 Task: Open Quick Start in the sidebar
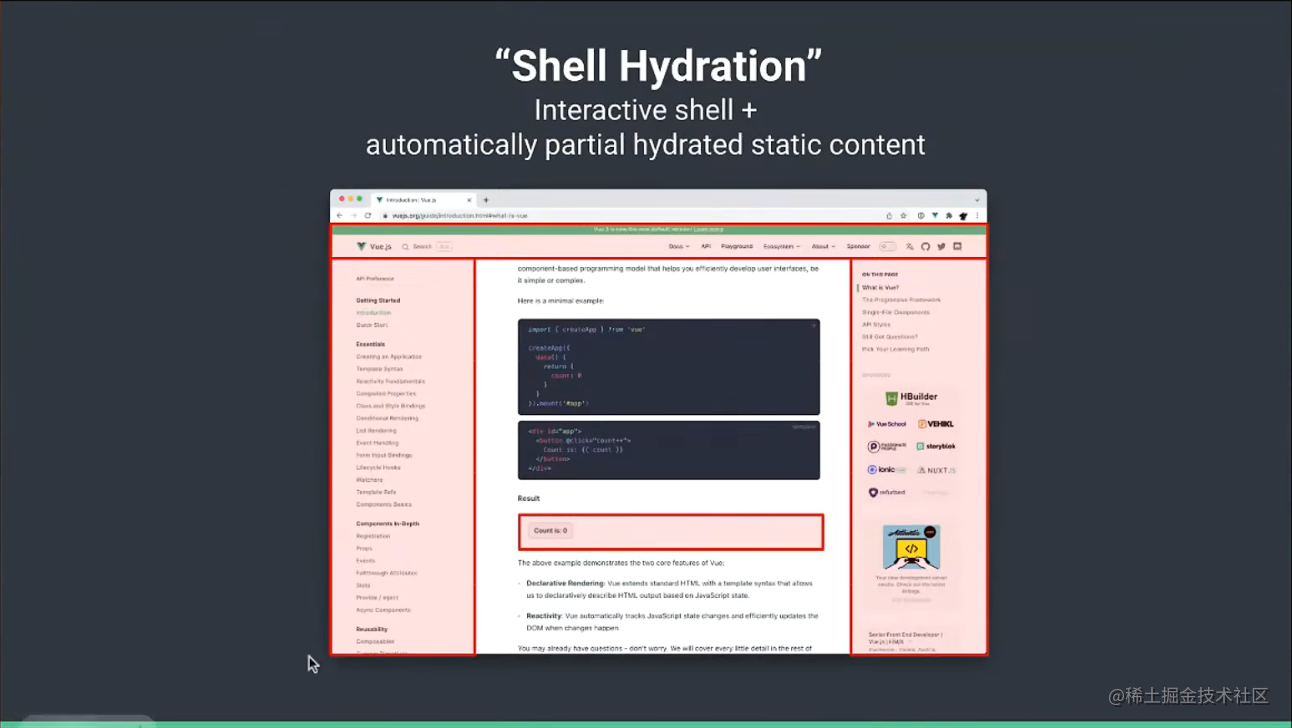372,325
